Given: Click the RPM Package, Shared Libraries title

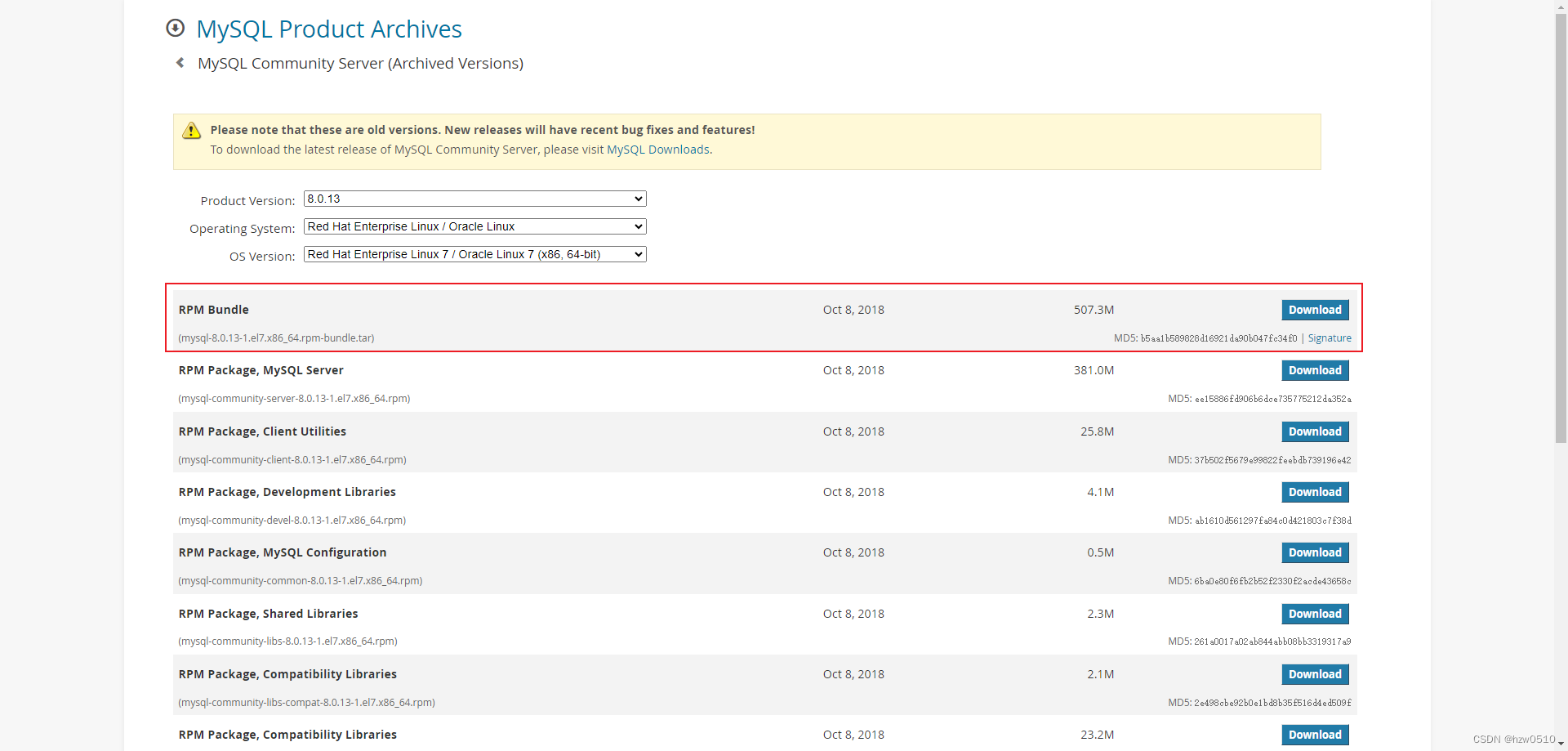Looking at the screenshot, I should (269, 614).
